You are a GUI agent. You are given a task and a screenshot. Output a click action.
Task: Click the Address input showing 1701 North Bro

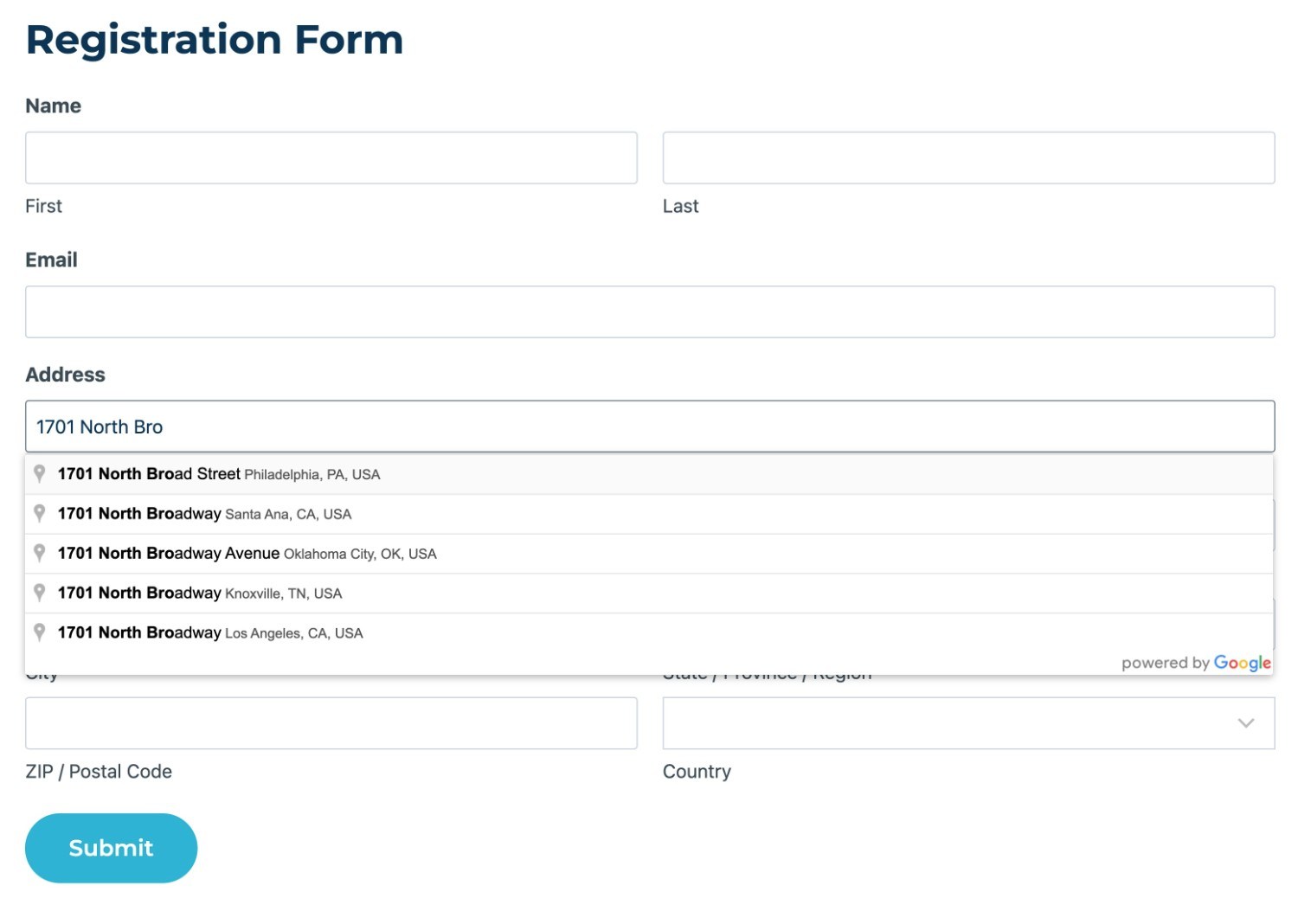click(649, 426)
